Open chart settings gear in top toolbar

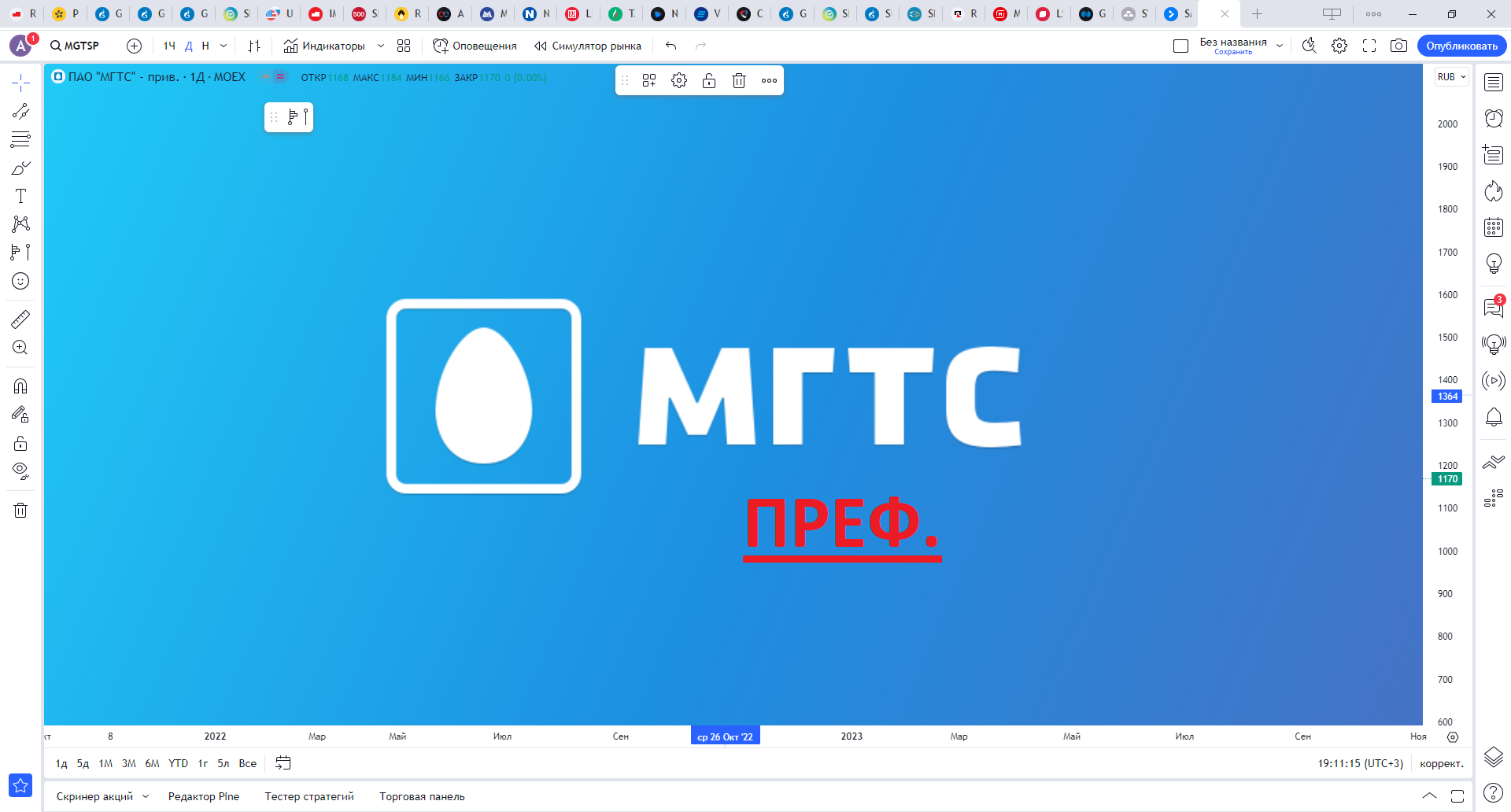(x=1339, y=46)
